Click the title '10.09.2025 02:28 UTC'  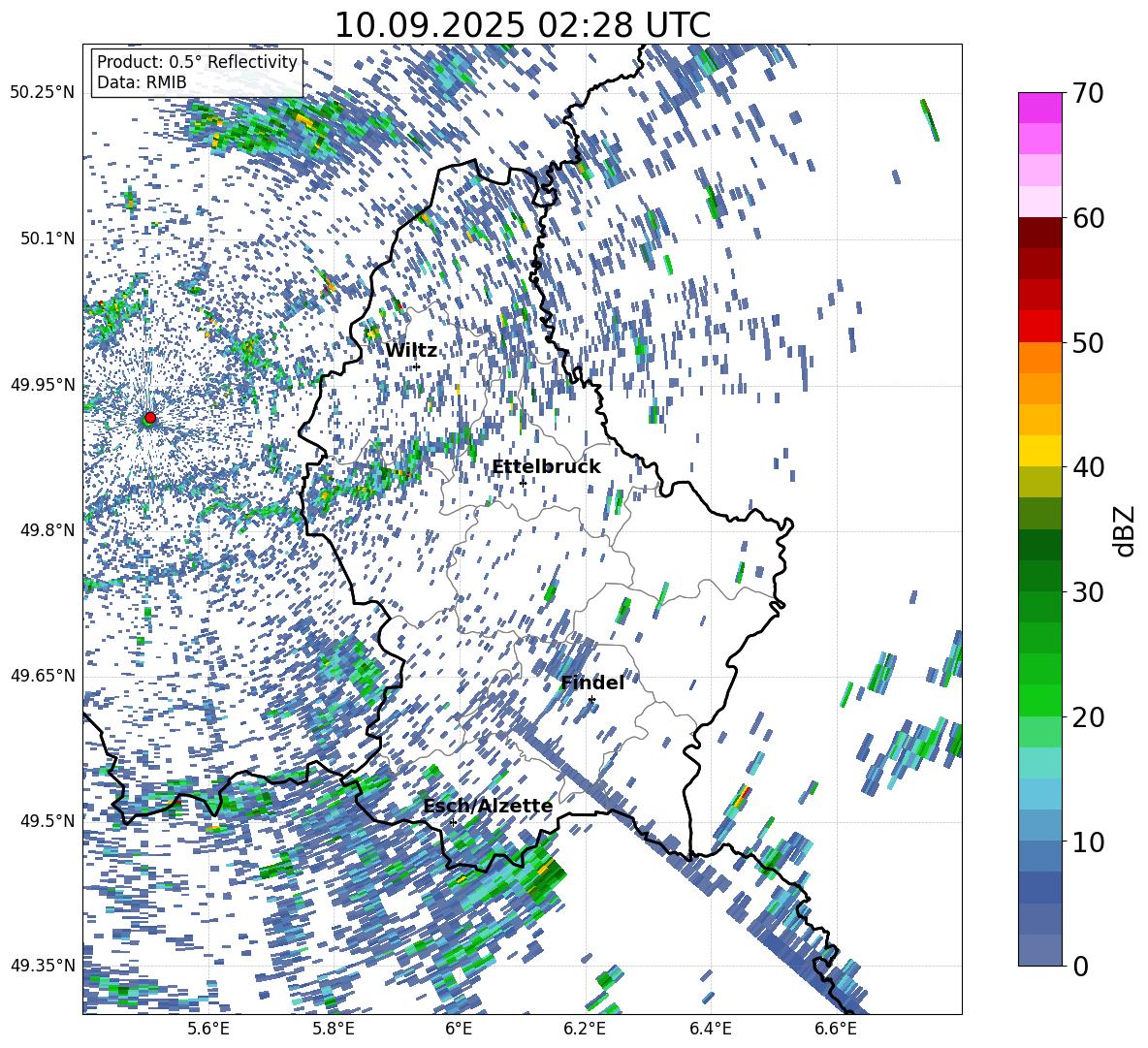pyautogui.click(x=522, y=25)
